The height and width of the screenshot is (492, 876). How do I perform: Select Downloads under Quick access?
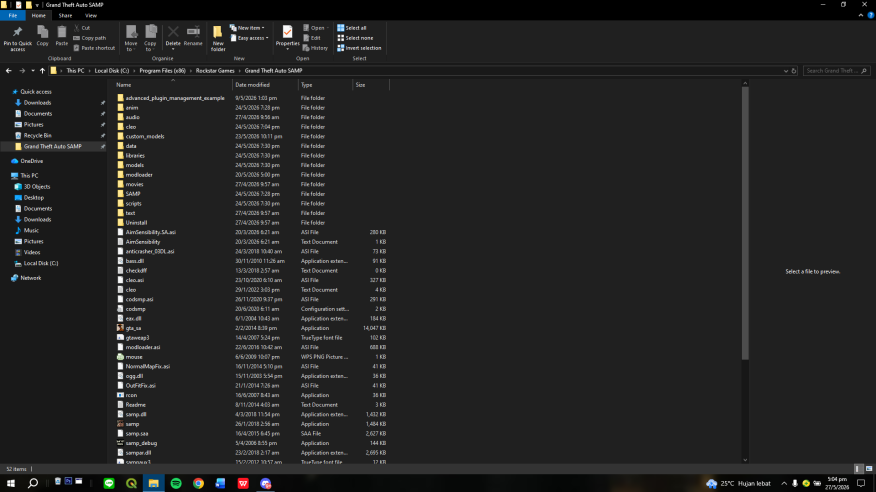click(37, 103)
